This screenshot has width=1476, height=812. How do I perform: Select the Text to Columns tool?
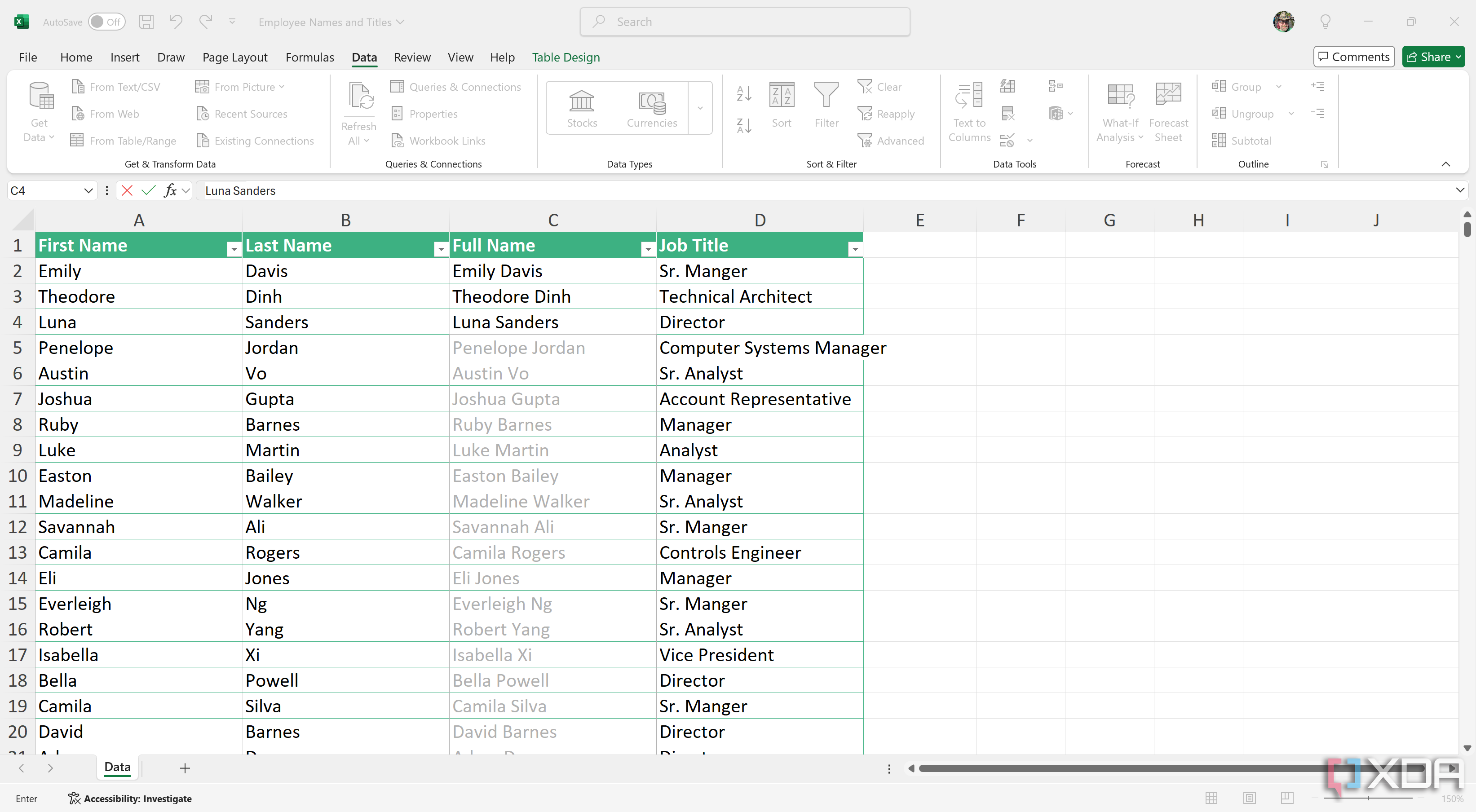[968, 112]
